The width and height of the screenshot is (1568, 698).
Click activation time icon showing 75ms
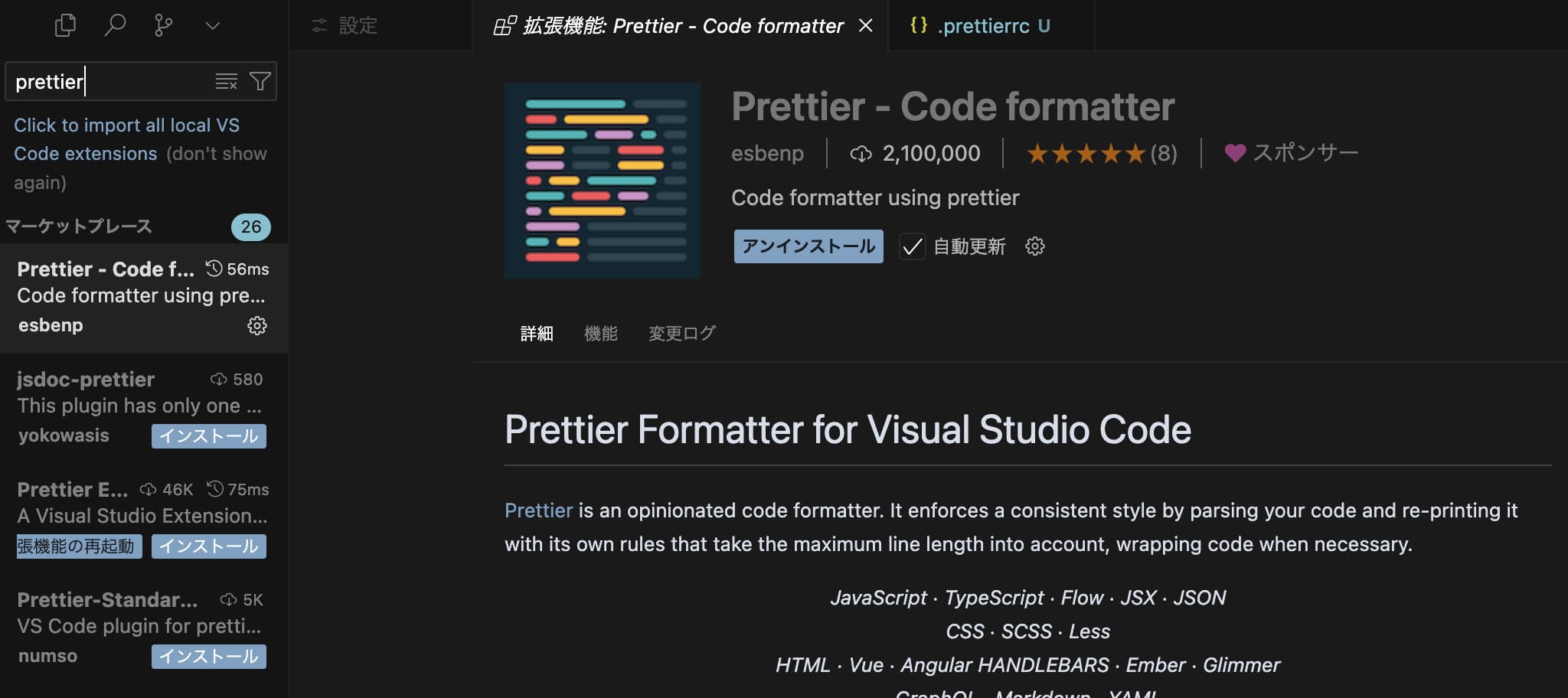tap(215, 489)
